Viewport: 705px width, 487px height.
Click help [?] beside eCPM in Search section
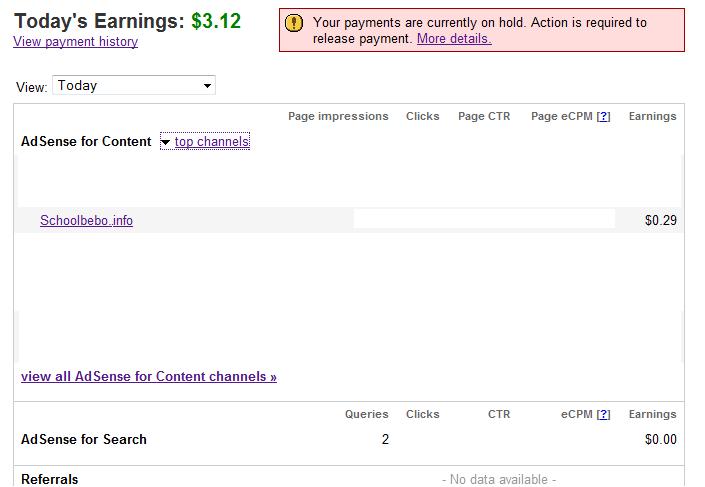603,414
